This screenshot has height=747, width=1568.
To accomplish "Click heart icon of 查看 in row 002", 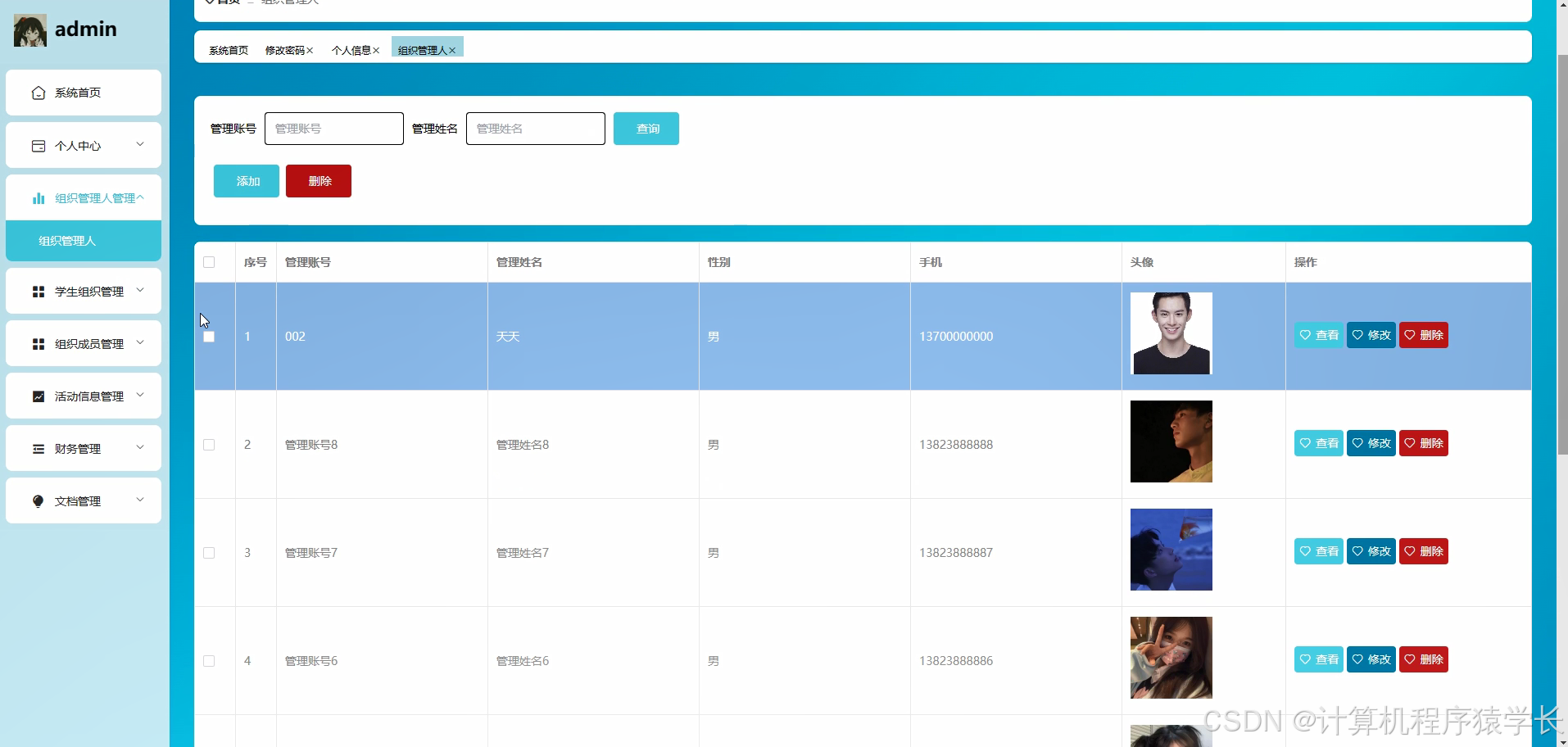I will 1305,335.
